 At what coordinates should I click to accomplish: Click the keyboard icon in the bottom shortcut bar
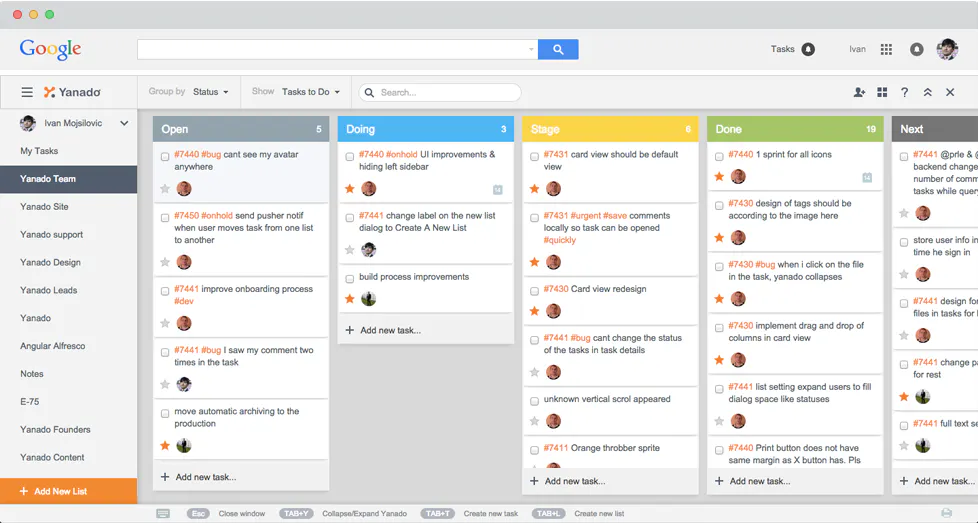(x=163, y=514)
